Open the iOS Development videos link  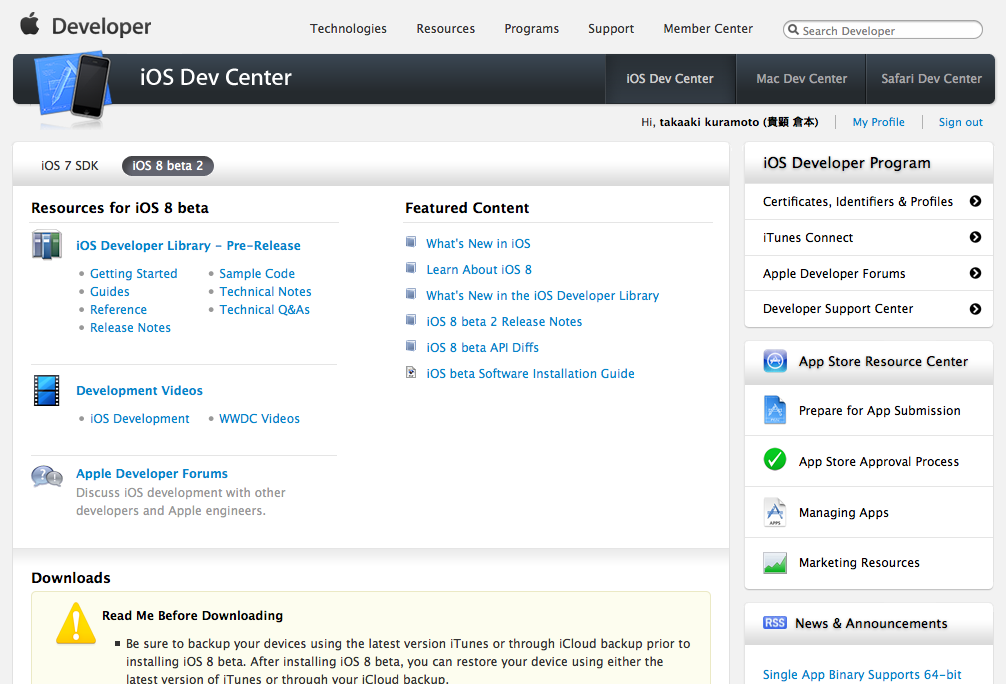[140, 418]
